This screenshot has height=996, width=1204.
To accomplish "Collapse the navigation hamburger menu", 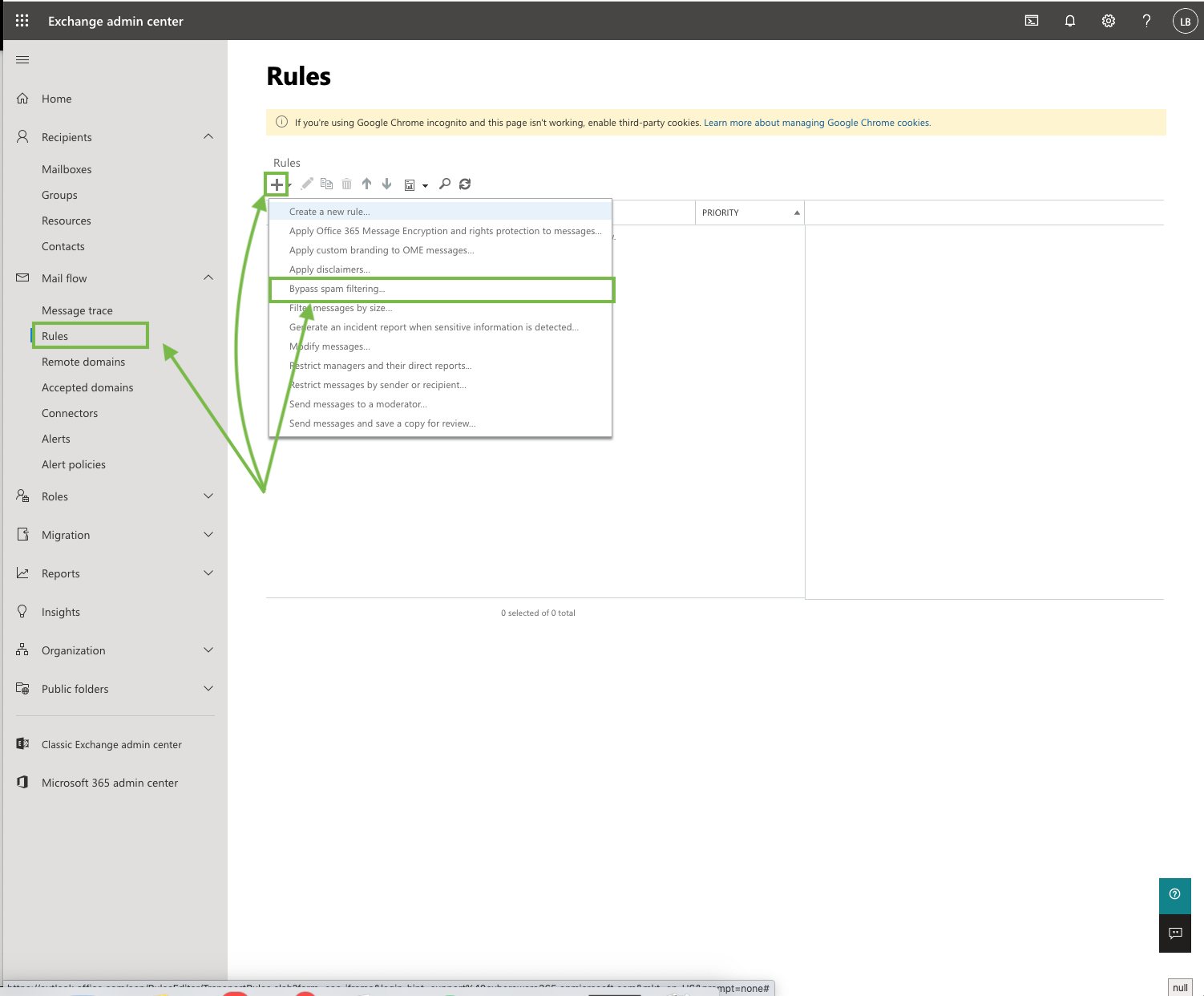I will tap(22, 60).
